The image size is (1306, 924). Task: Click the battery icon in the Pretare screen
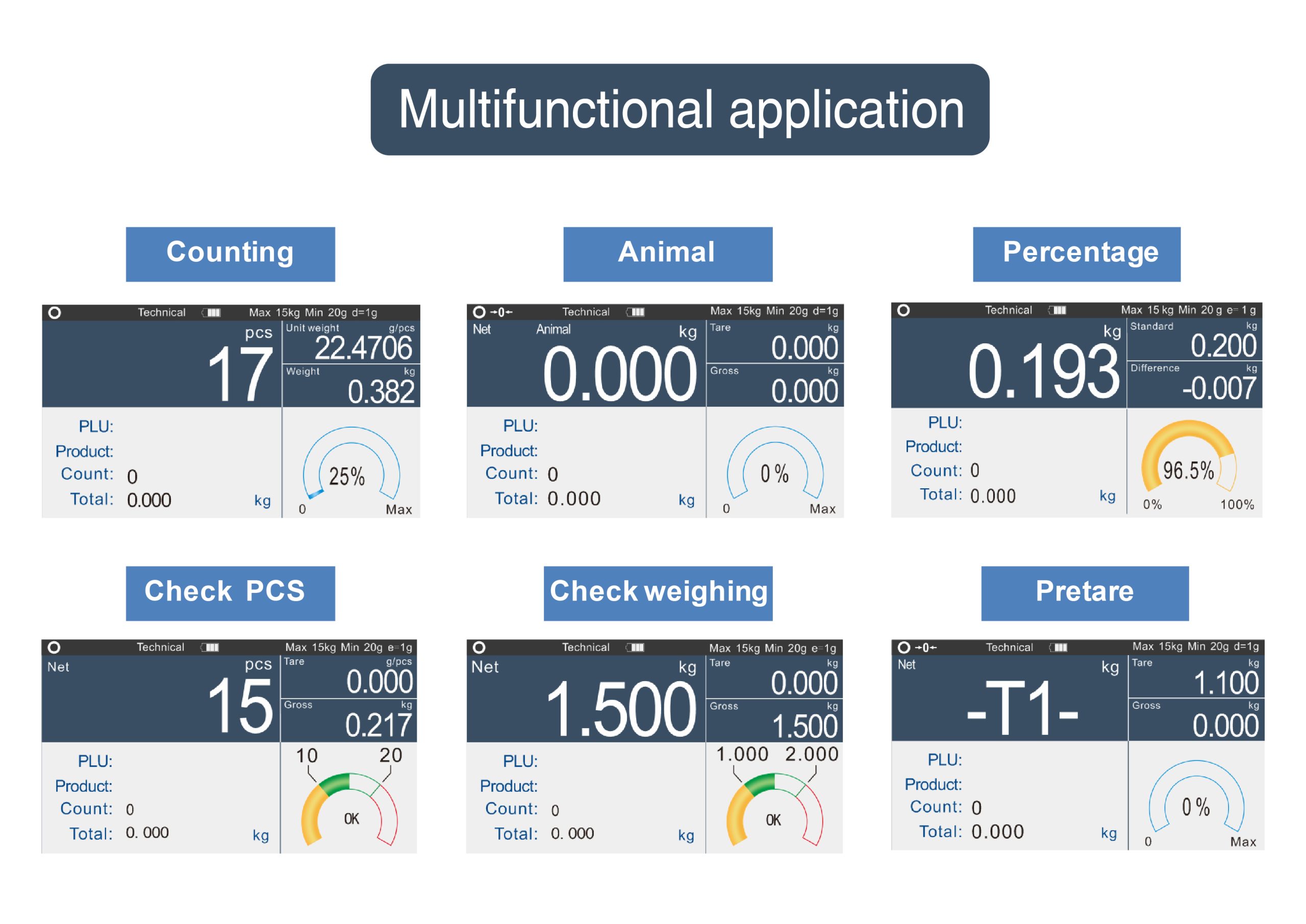(1059, 647)
